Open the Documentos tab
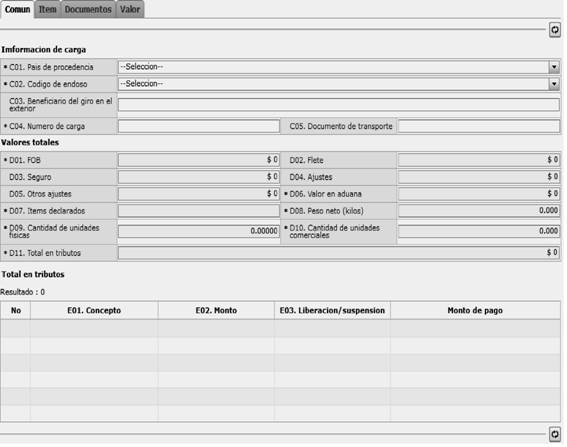The width and height of the screenshot is (567, 447). [x=88, y=9]
